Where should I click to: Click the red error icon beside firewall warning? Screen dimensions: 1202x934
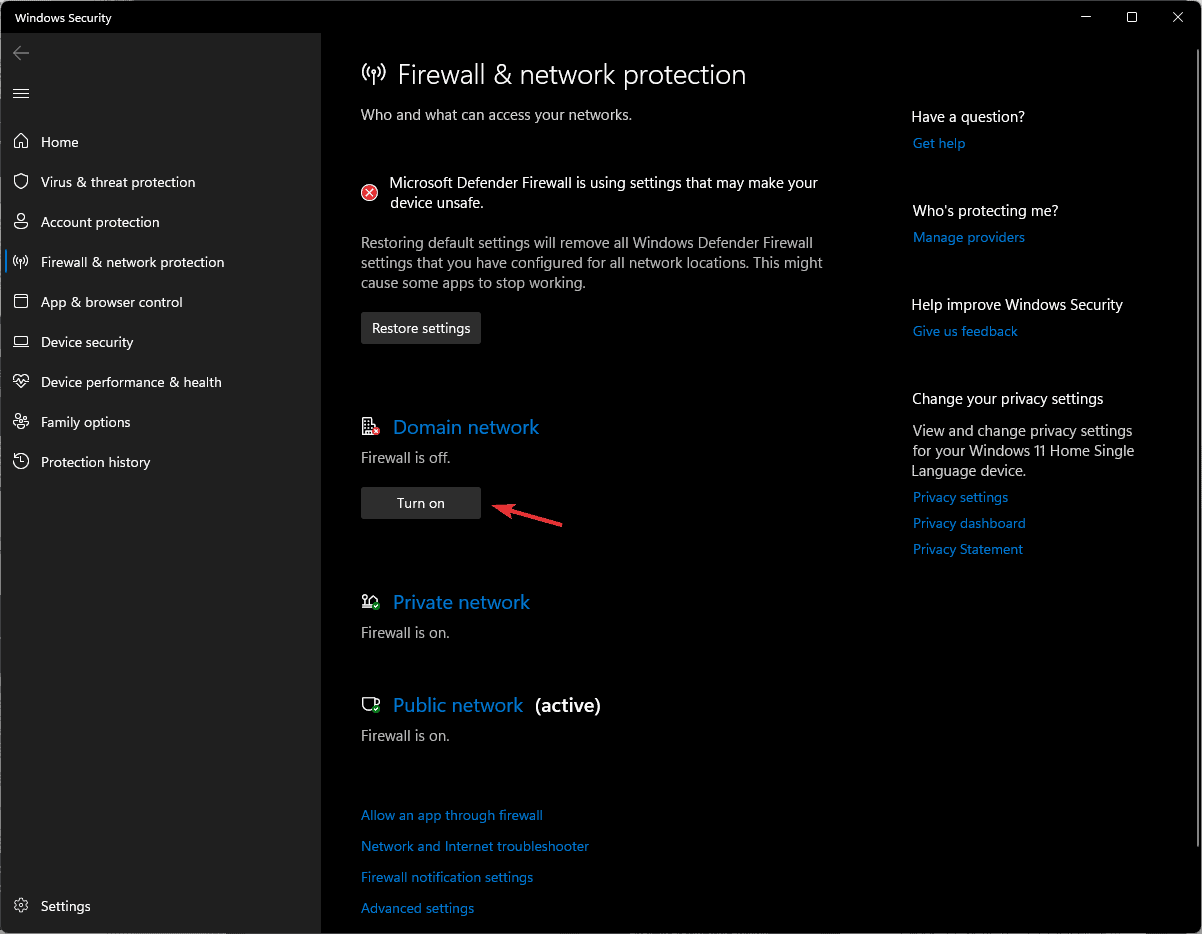pos(370,192)
